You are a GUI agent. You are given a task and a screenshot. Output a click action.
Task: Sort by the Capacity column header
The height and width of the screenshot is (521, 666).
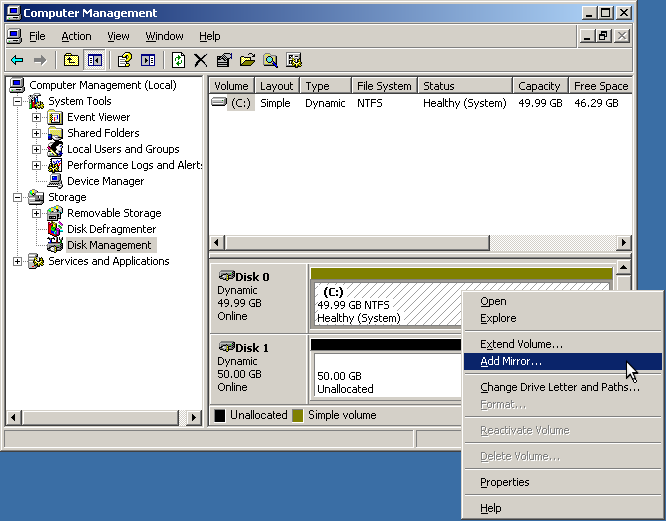click(x=540, y=86)
